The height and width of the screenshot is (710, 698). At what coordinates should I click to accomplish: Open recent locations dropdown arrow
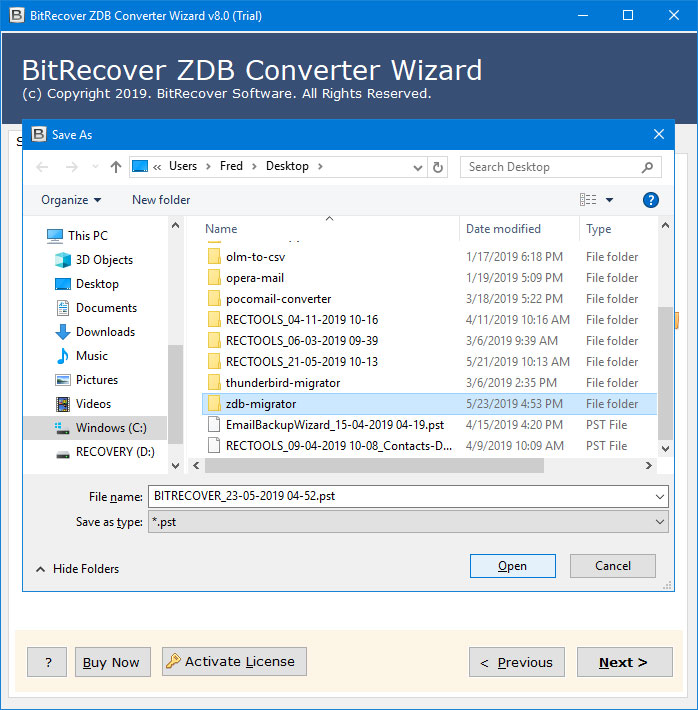click(95, 167)
